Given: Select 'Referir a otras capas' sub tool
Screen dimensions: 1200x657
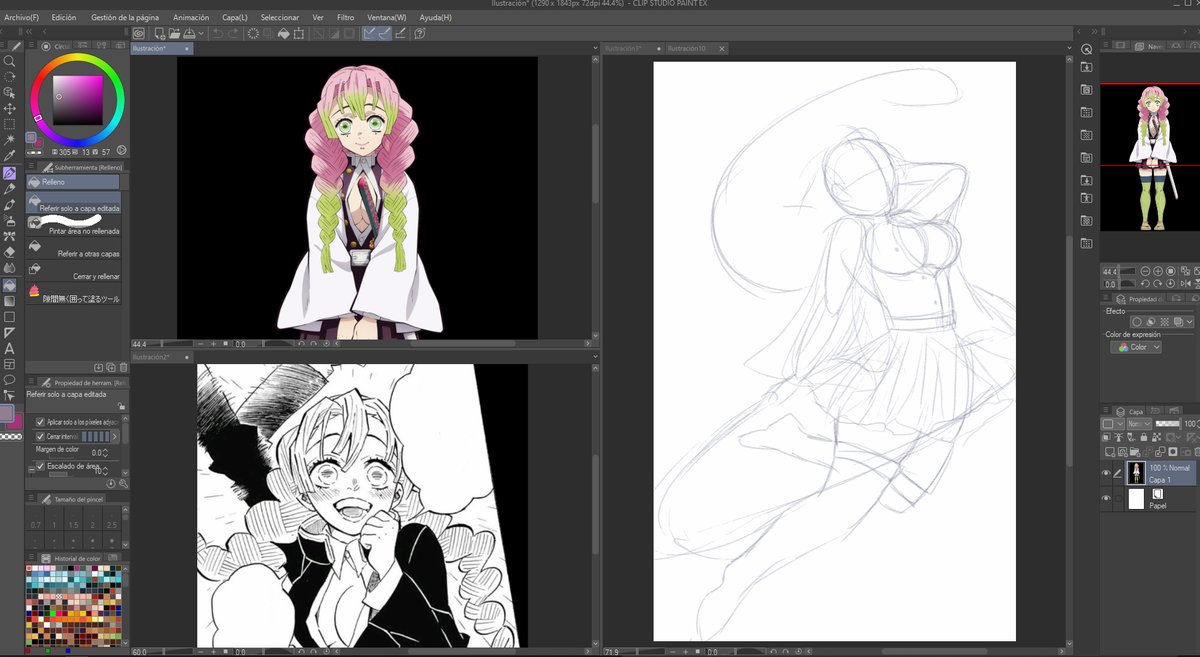Looking at the screenshot, I should click(x=75, y=250).
